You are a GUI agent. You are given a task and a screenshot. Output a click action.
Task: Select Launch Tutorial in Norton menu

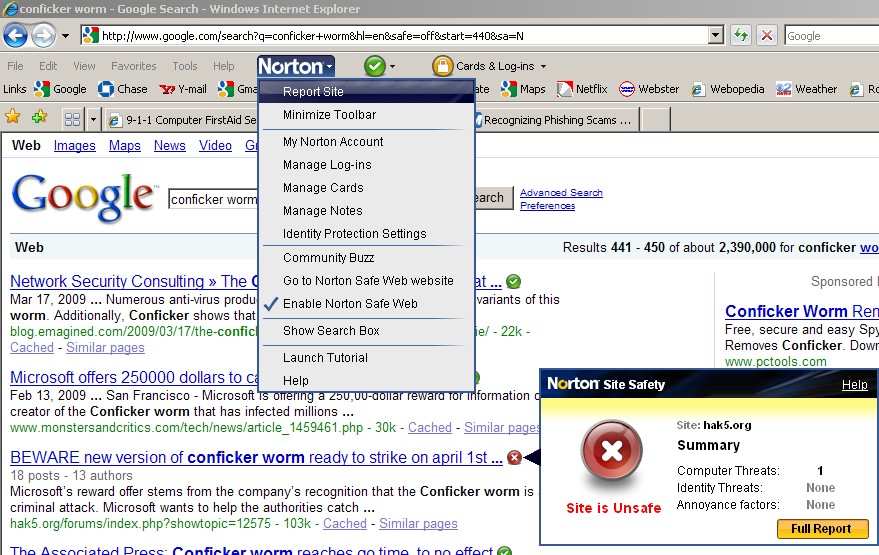pos(325,358)
